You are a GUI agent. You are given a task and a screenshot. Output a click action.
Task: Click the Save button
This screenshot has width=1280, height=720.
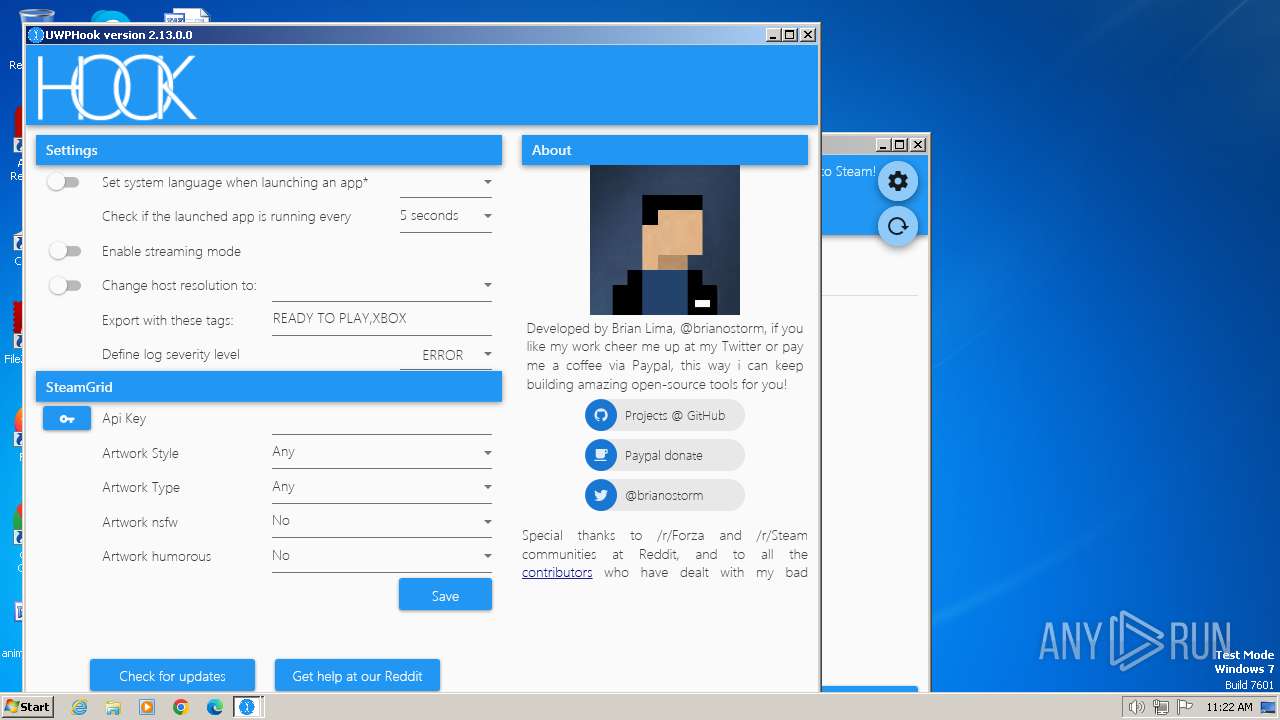coord(445,595)
